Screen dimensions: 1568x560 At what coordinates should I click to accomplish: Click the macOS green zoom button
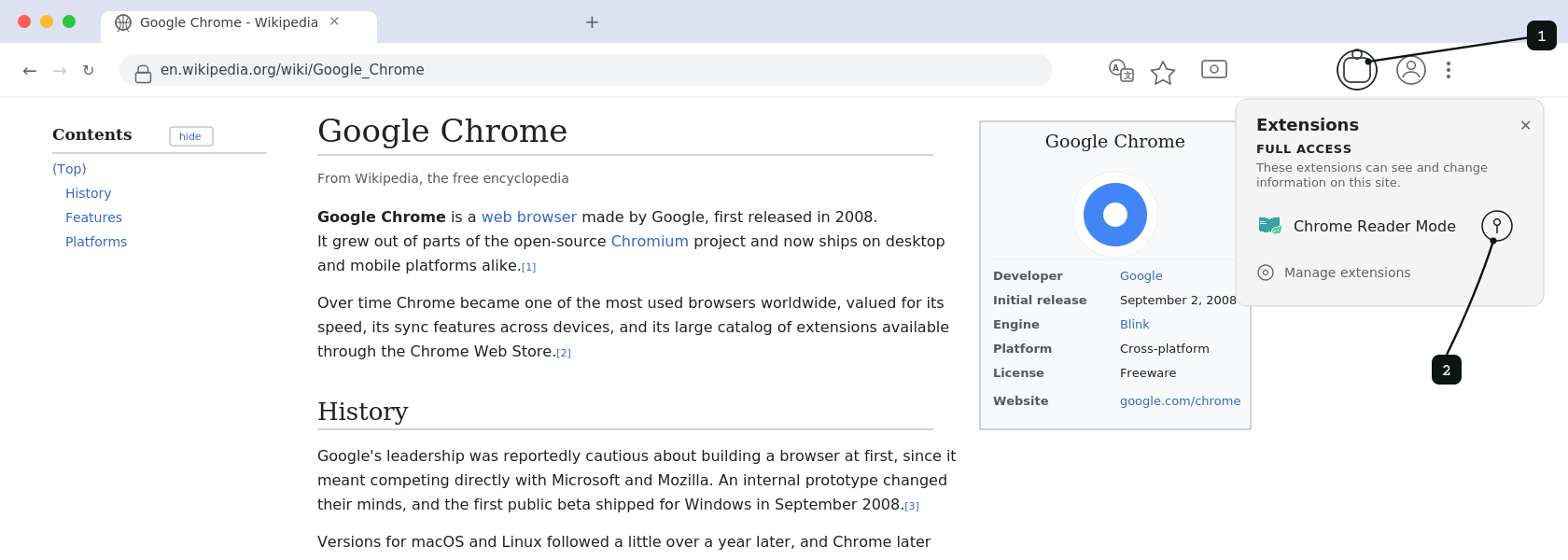pyautogui.click(x=69, y=21)
